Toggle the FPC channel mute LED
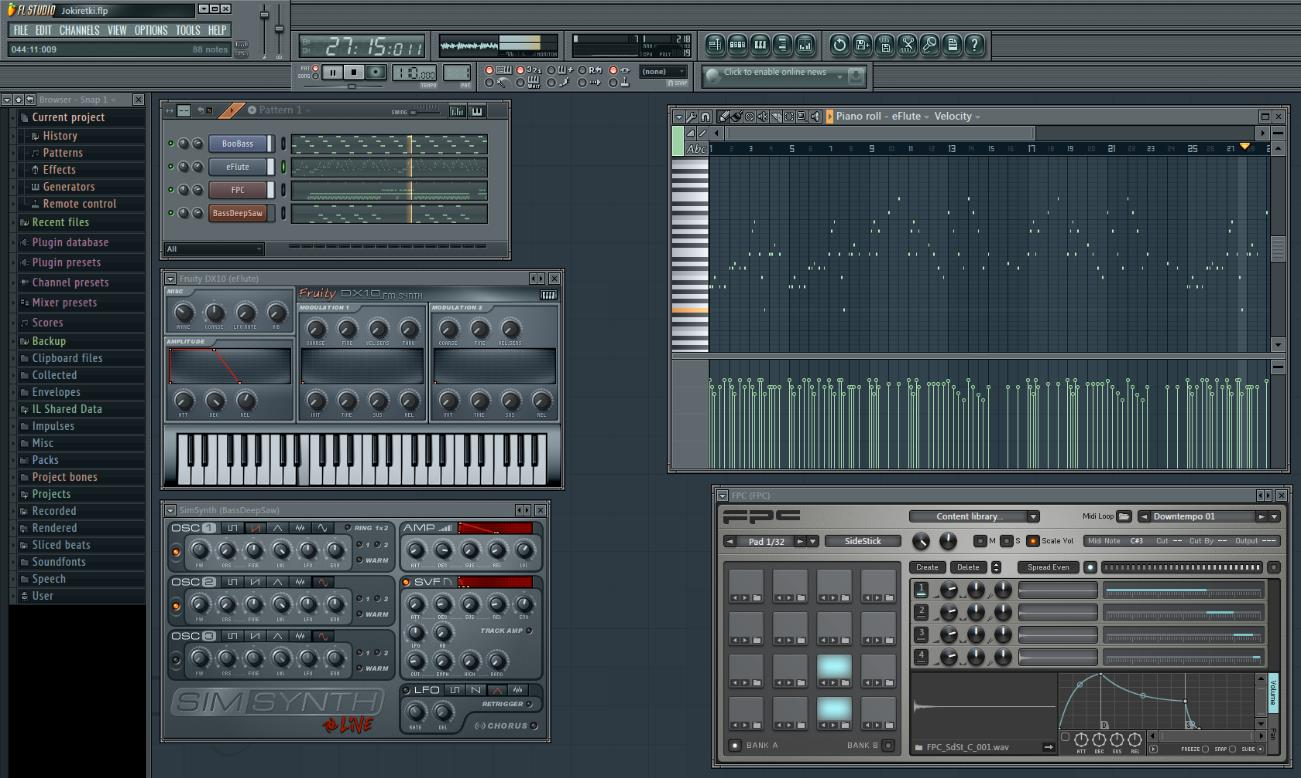The width and height of the screenshot is (1301, 778). (171, 189)
